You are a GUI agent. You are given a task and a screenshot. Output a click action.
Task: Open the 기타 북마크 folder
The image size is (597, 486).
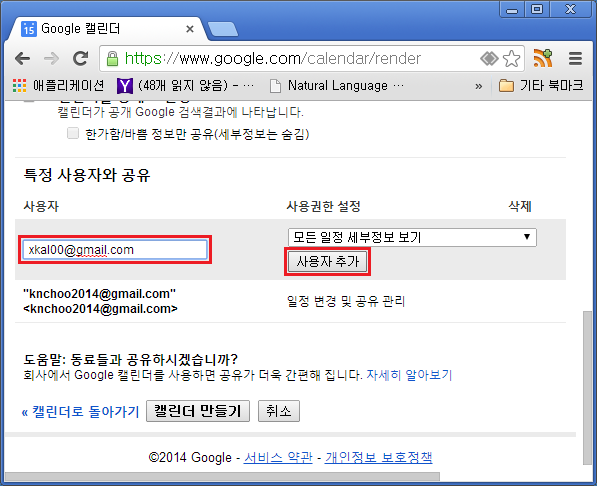[541, 85]
